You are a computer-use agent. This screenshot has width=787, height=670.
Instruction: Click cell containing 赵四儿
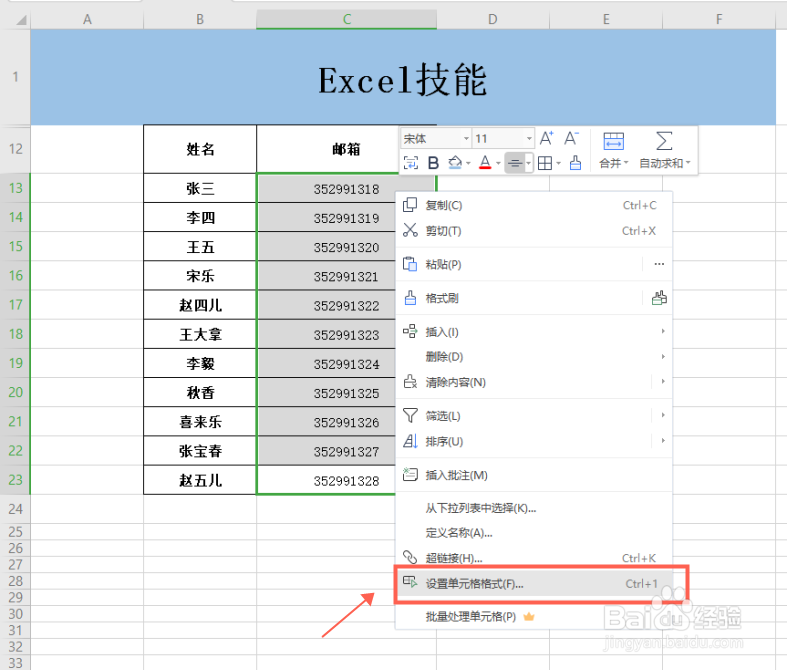[x=200, y=305]
